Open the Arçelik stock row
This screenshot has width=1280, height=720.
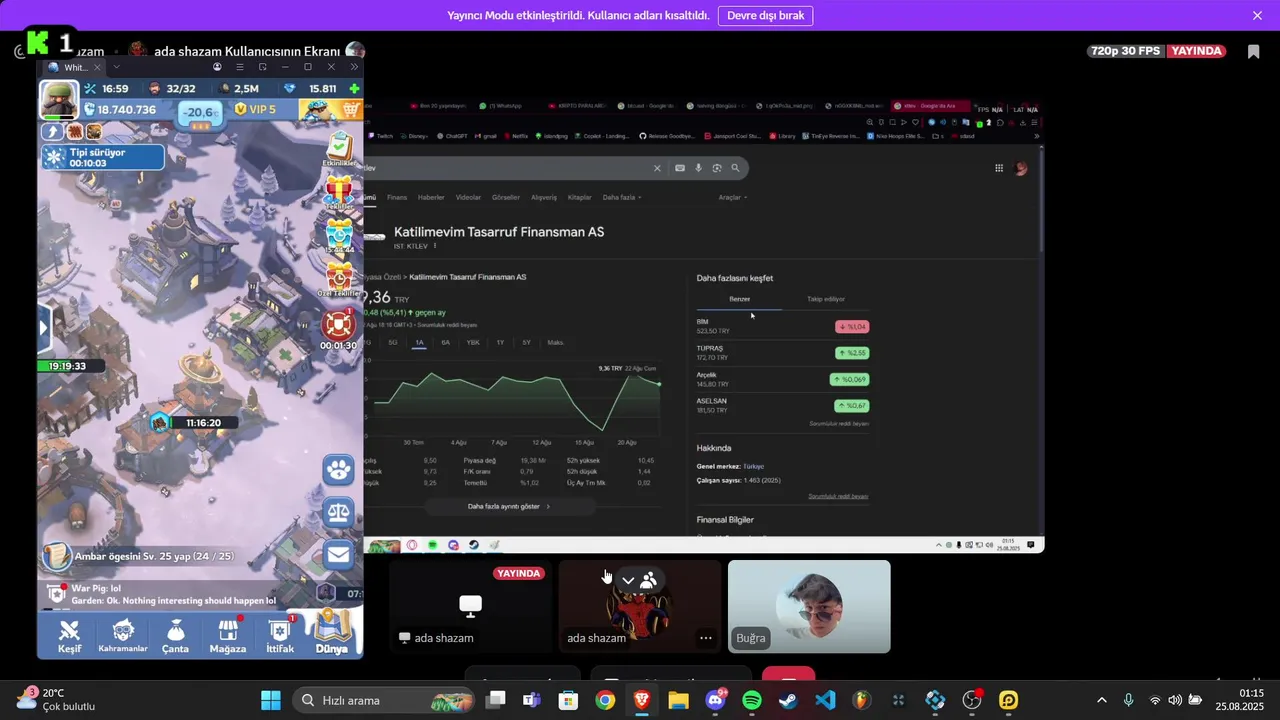782,379
